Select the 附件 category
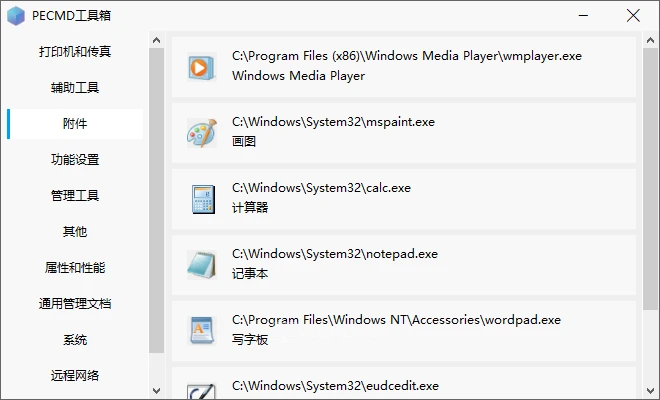660x400 pixels. point(75,124)
